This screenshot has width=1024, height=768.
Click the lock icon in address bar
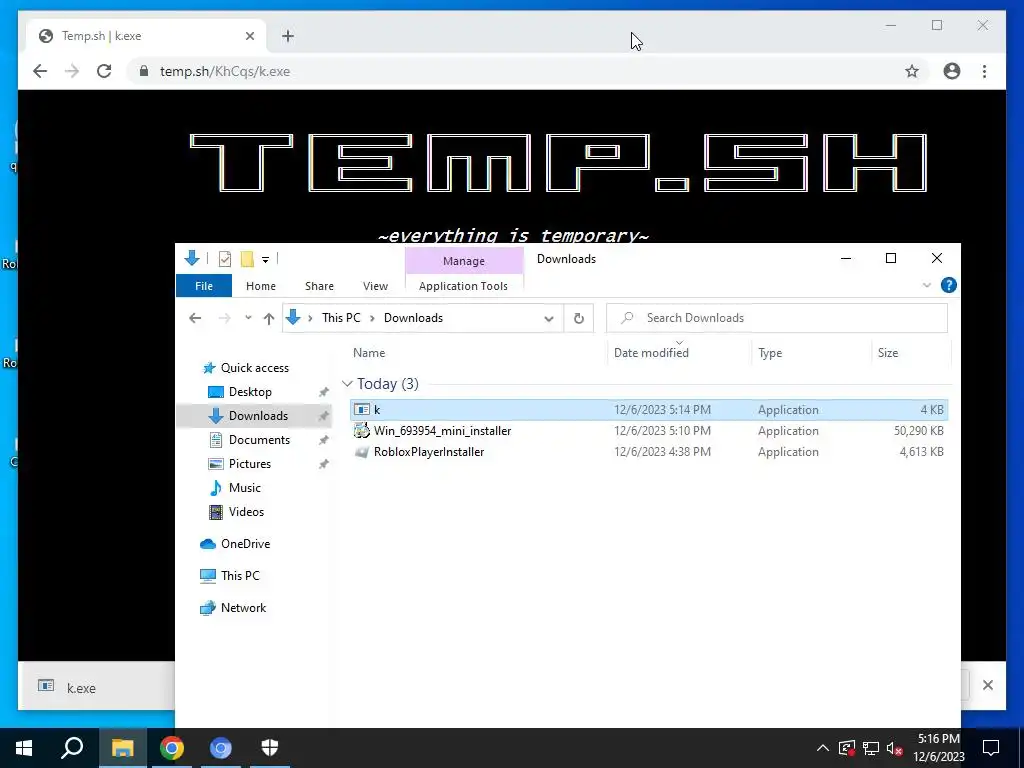coord(144,71)
